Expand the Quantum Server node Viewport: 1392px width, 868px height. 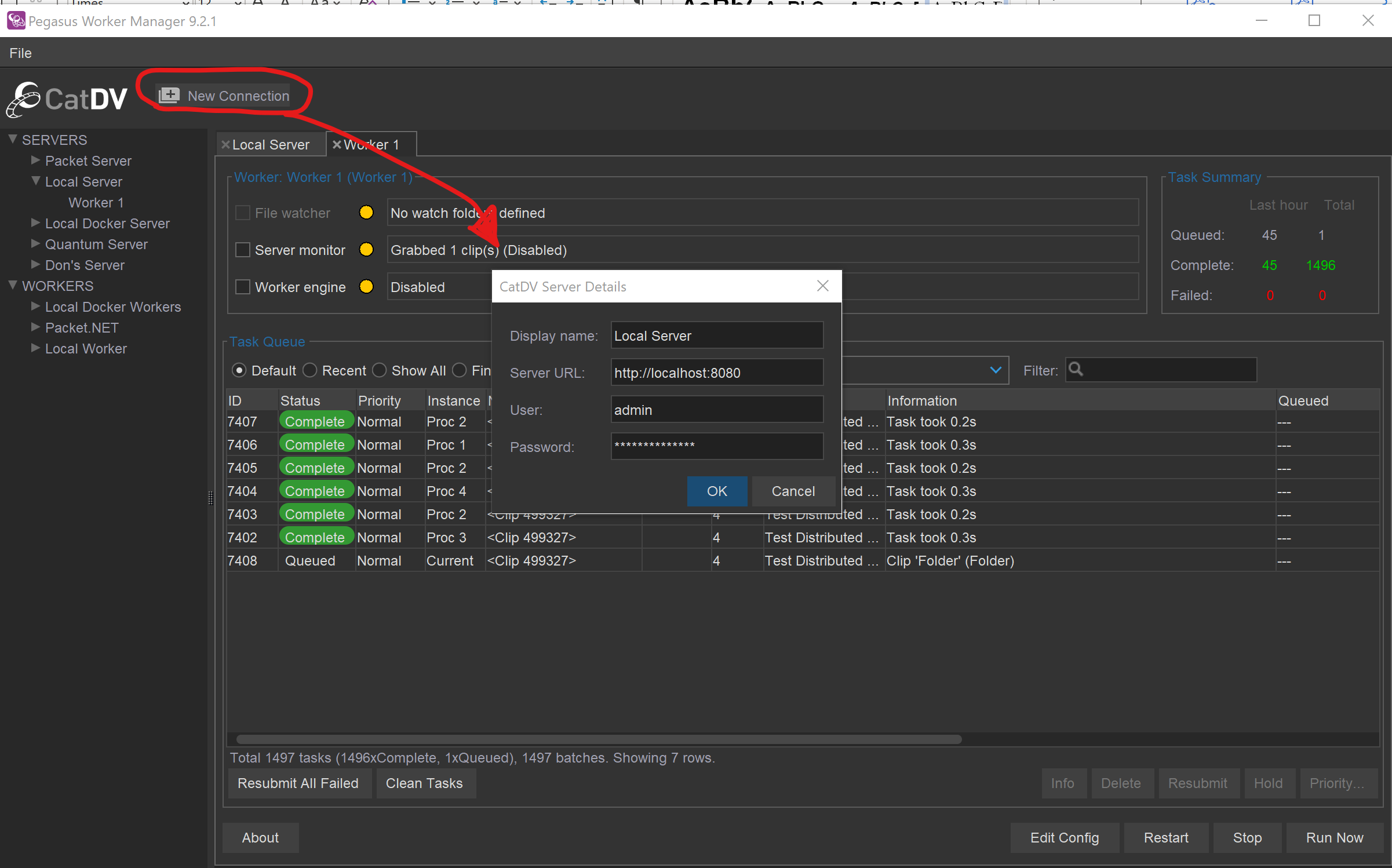pos(35,243)
